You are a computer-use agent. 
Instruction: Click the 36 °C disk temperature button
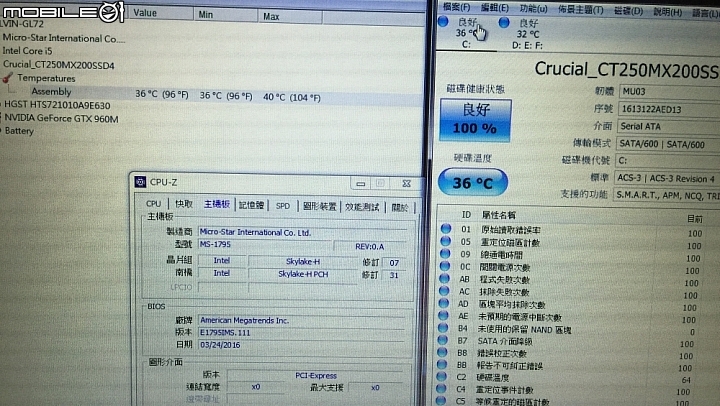(x=473, y=182)
